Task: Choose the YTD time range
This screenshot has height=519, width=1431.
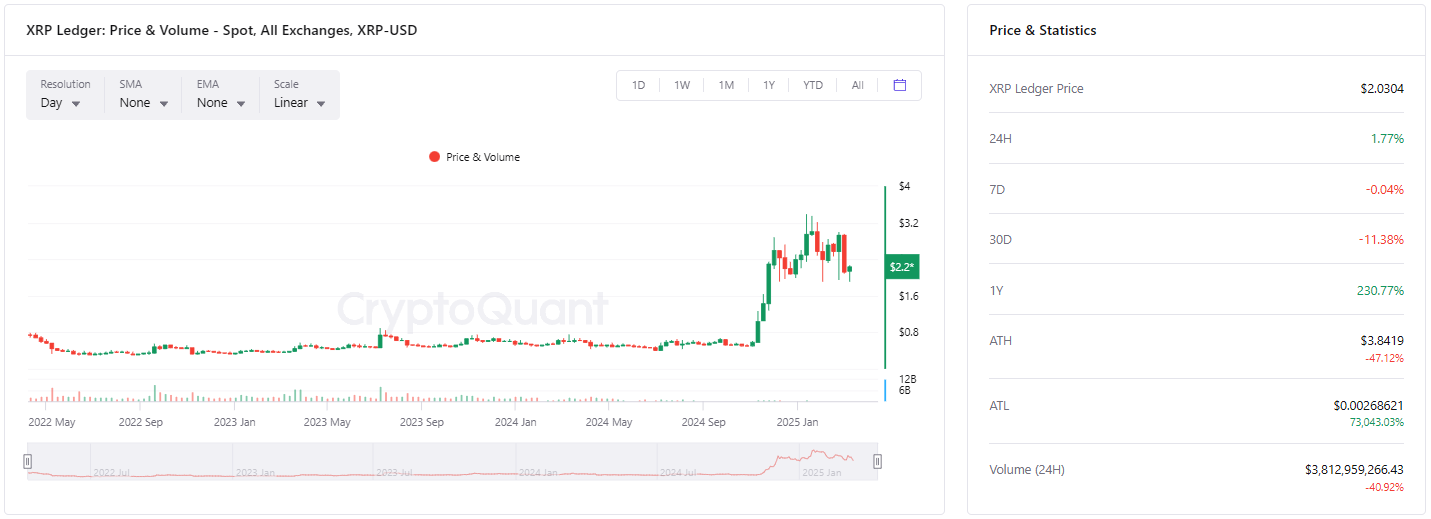Action: click(x=813, y=85)
